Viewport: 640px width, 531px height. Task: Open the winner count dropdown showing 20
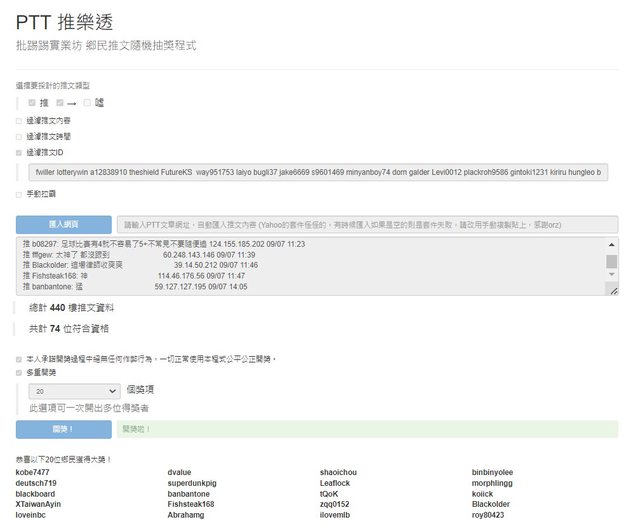(74, 391)
